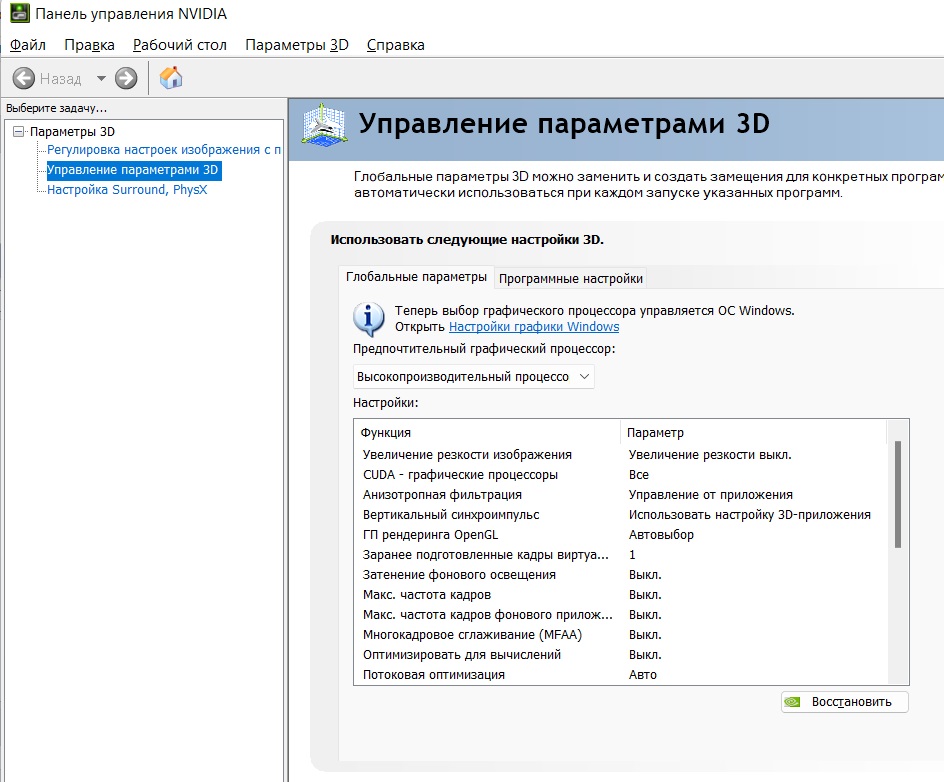Open the Back history dropdown arrow

[101, 78]
